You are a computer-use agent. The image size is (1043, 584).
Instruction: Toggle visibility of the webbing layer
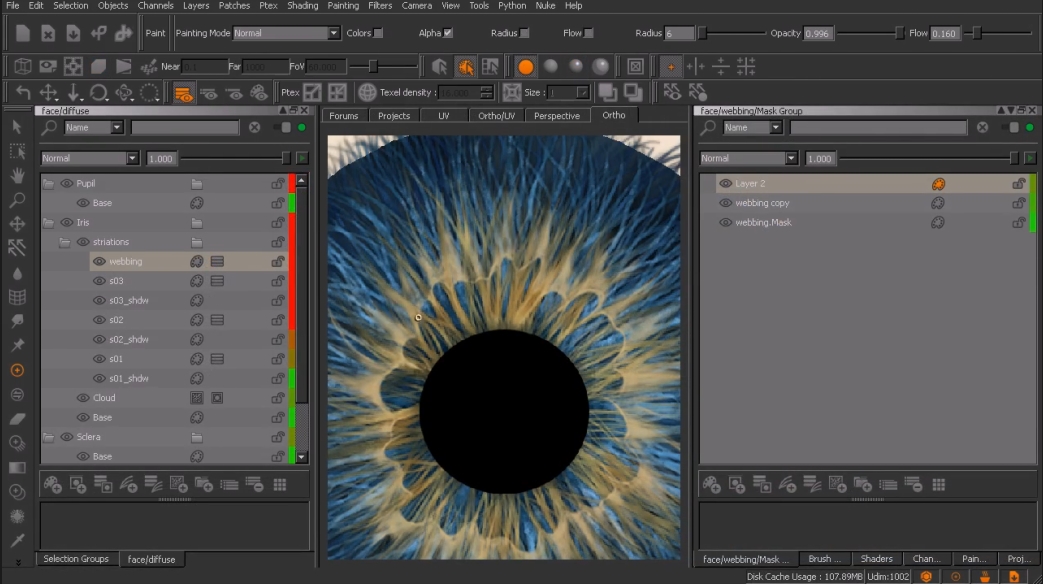[x=99, y=261]
